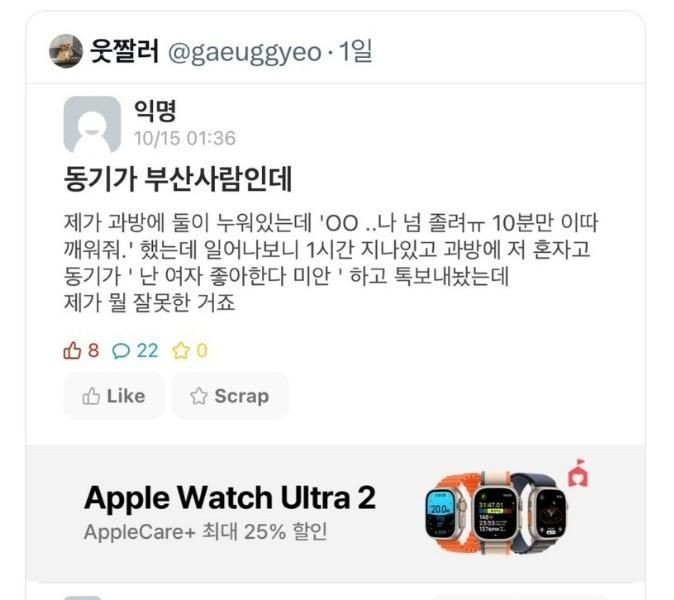
Task: Click the 웃짤러 display name
Action: coord(125,51)
